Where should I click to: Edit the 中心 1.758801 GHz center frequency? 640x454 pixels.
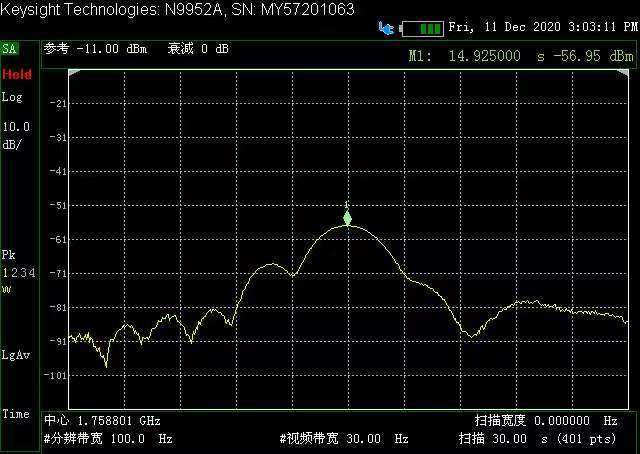[x=102, y=421]
